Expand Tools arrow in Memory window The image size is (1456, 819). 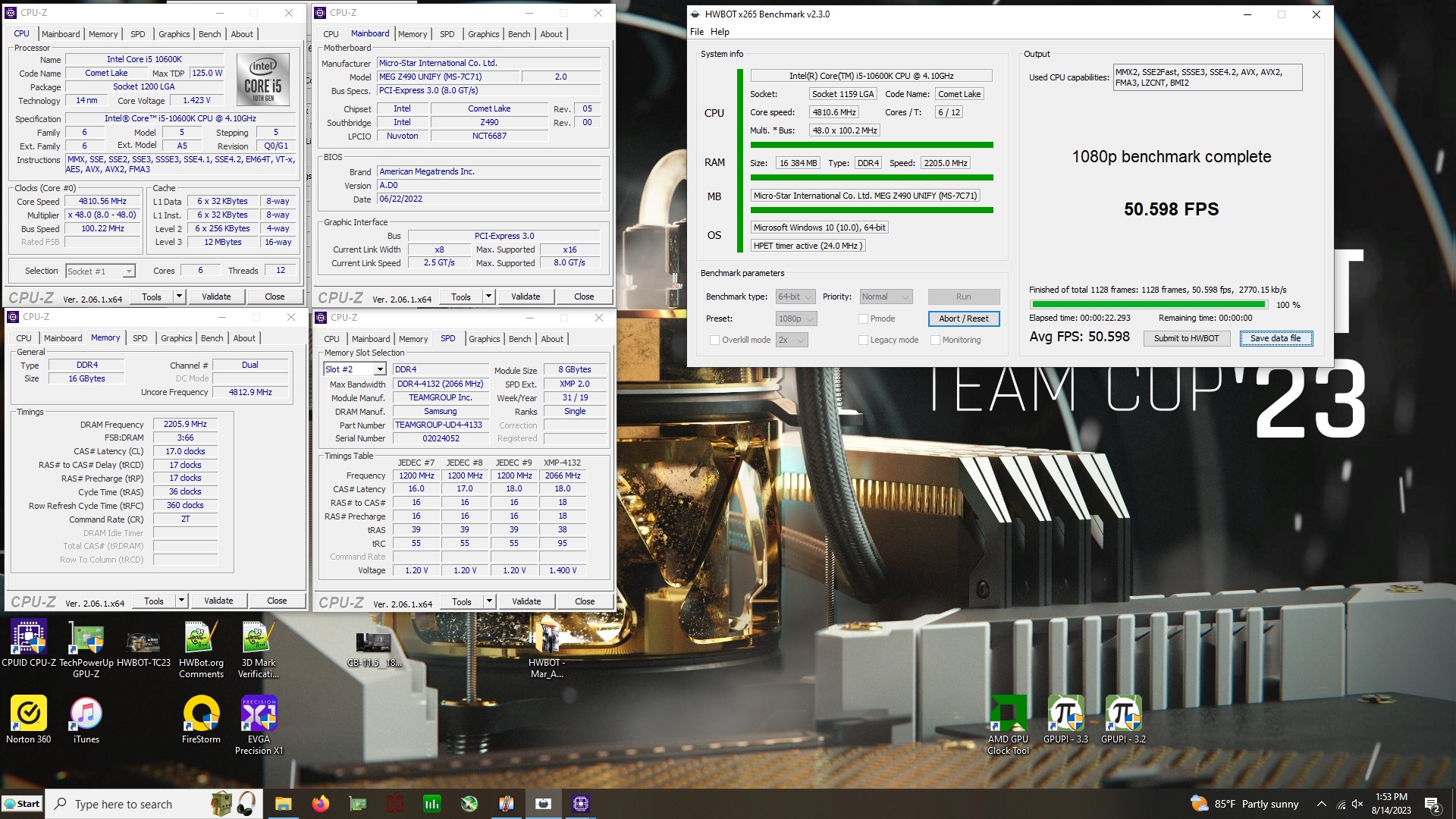coord(182,601)
